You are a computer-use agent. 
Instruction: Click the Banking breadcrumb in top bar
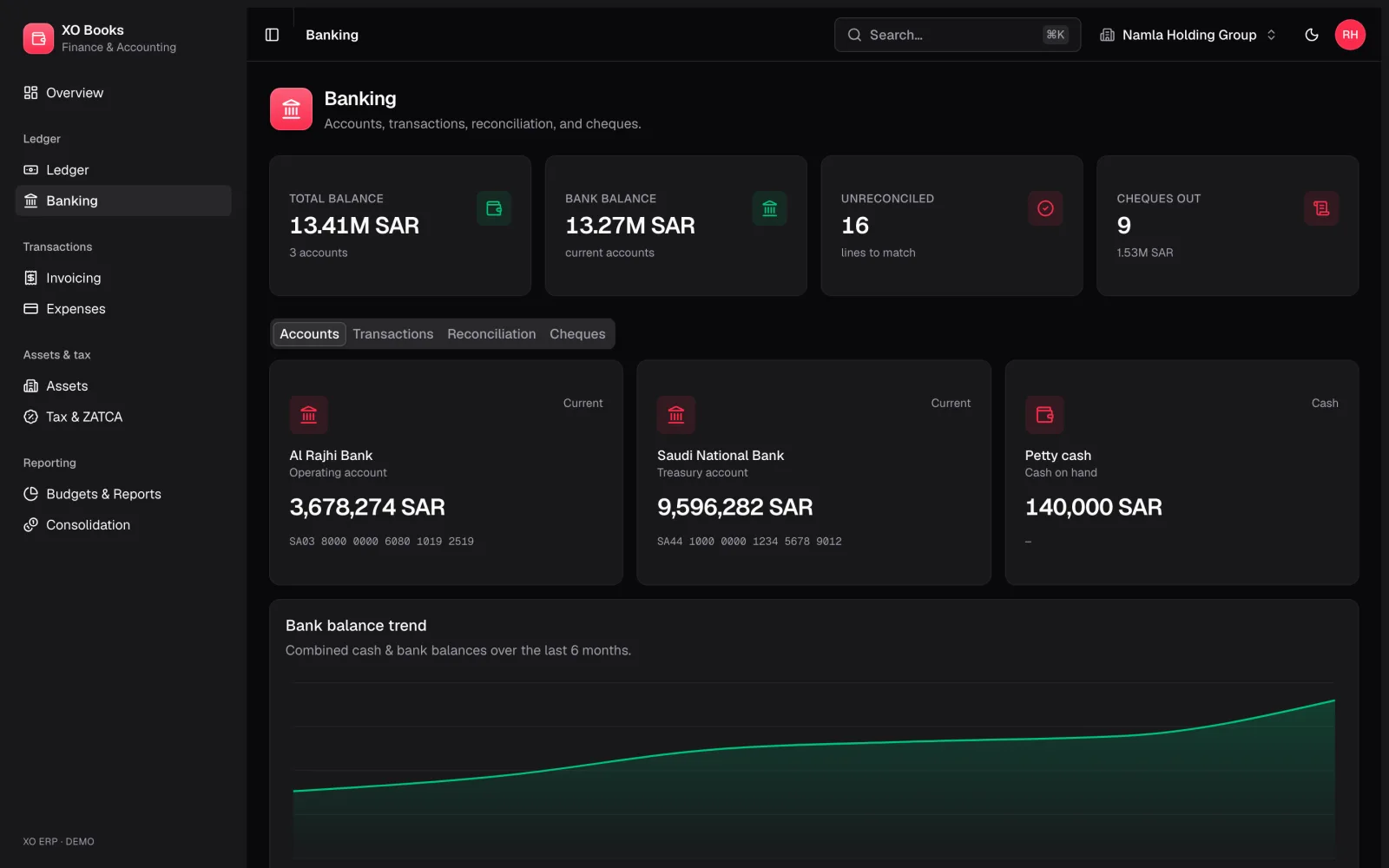[x=332, y=35]
